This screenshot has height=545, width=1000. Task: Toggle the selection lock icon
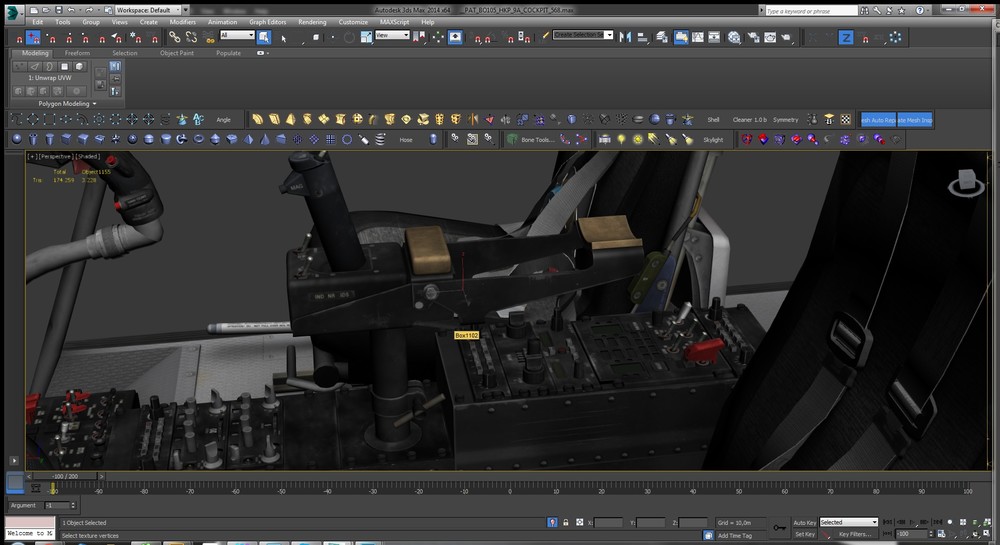pos(567,522)
